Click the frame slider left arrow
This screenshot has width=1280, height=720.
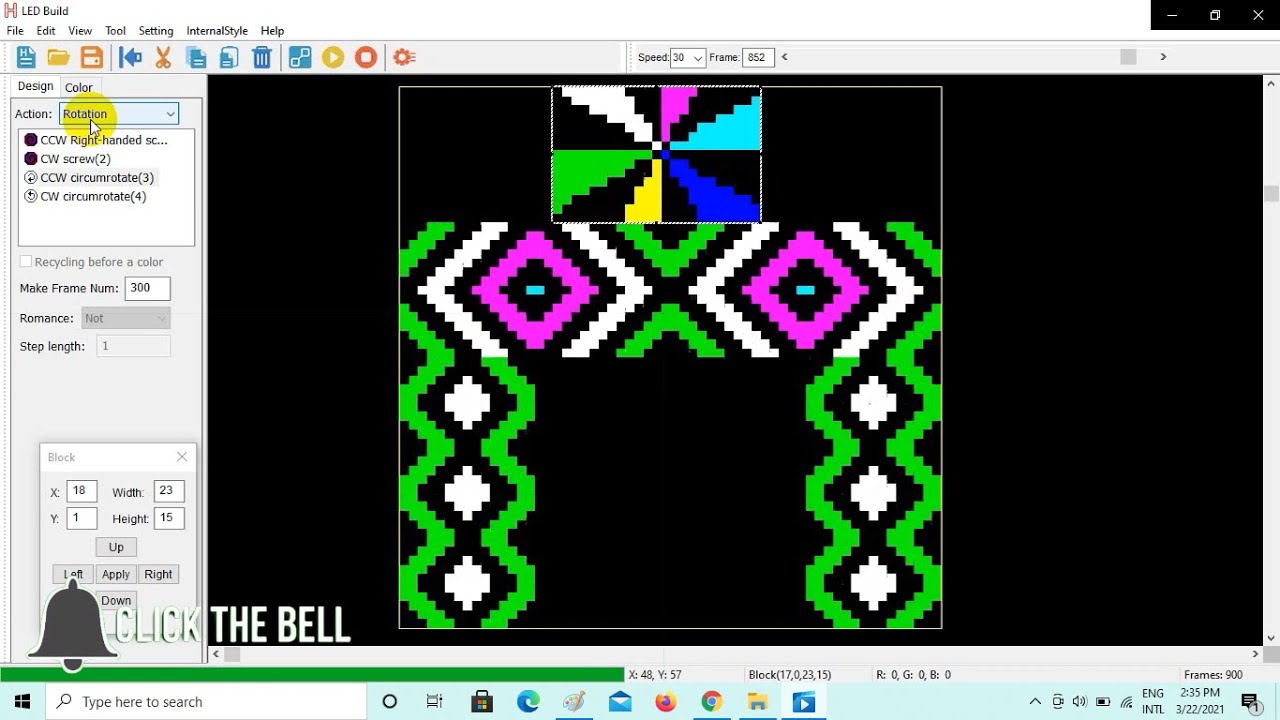(x=784, y=57)
